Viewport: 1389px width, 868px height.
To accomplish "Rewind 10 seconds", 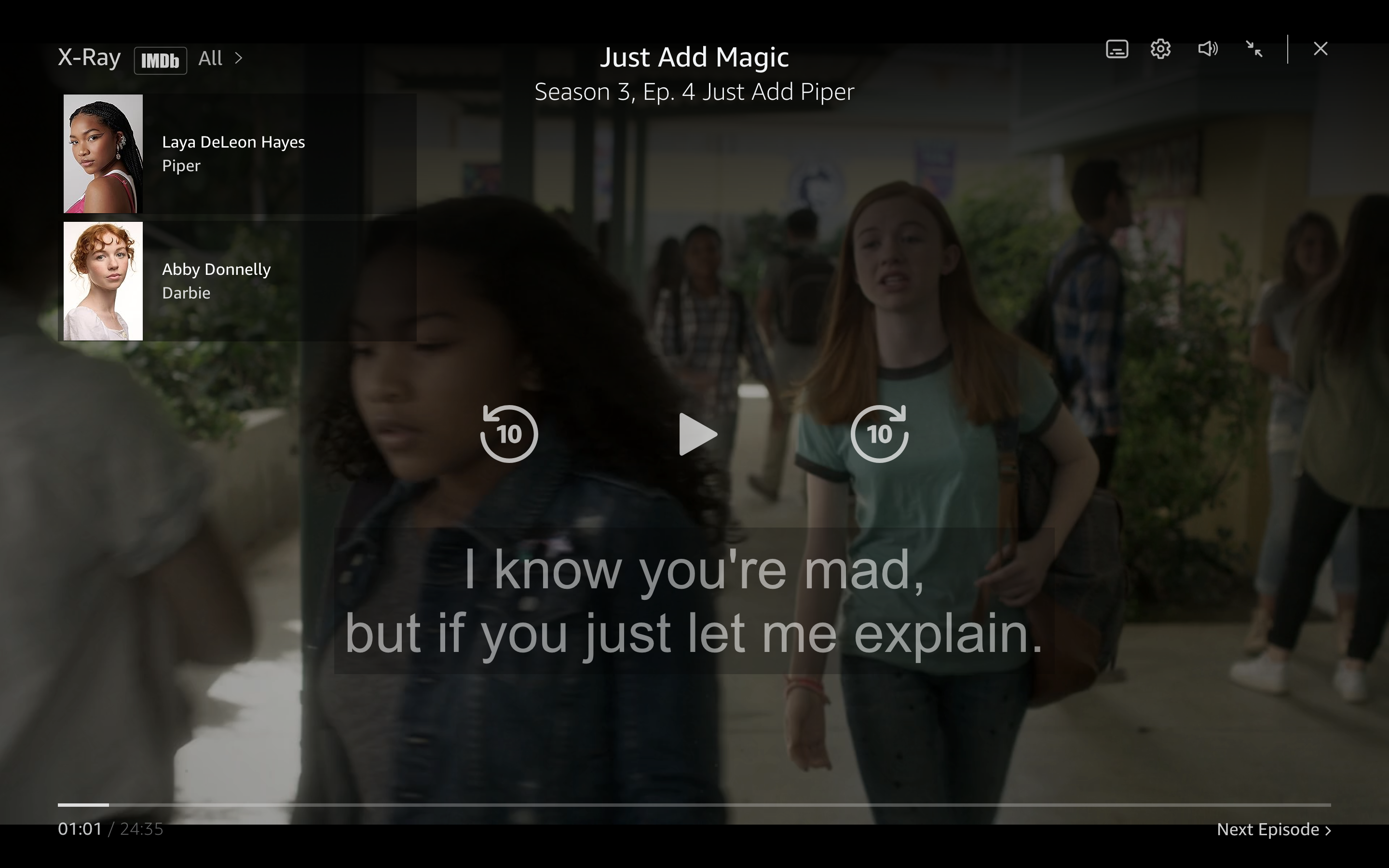I will click(x=509, y=434).
